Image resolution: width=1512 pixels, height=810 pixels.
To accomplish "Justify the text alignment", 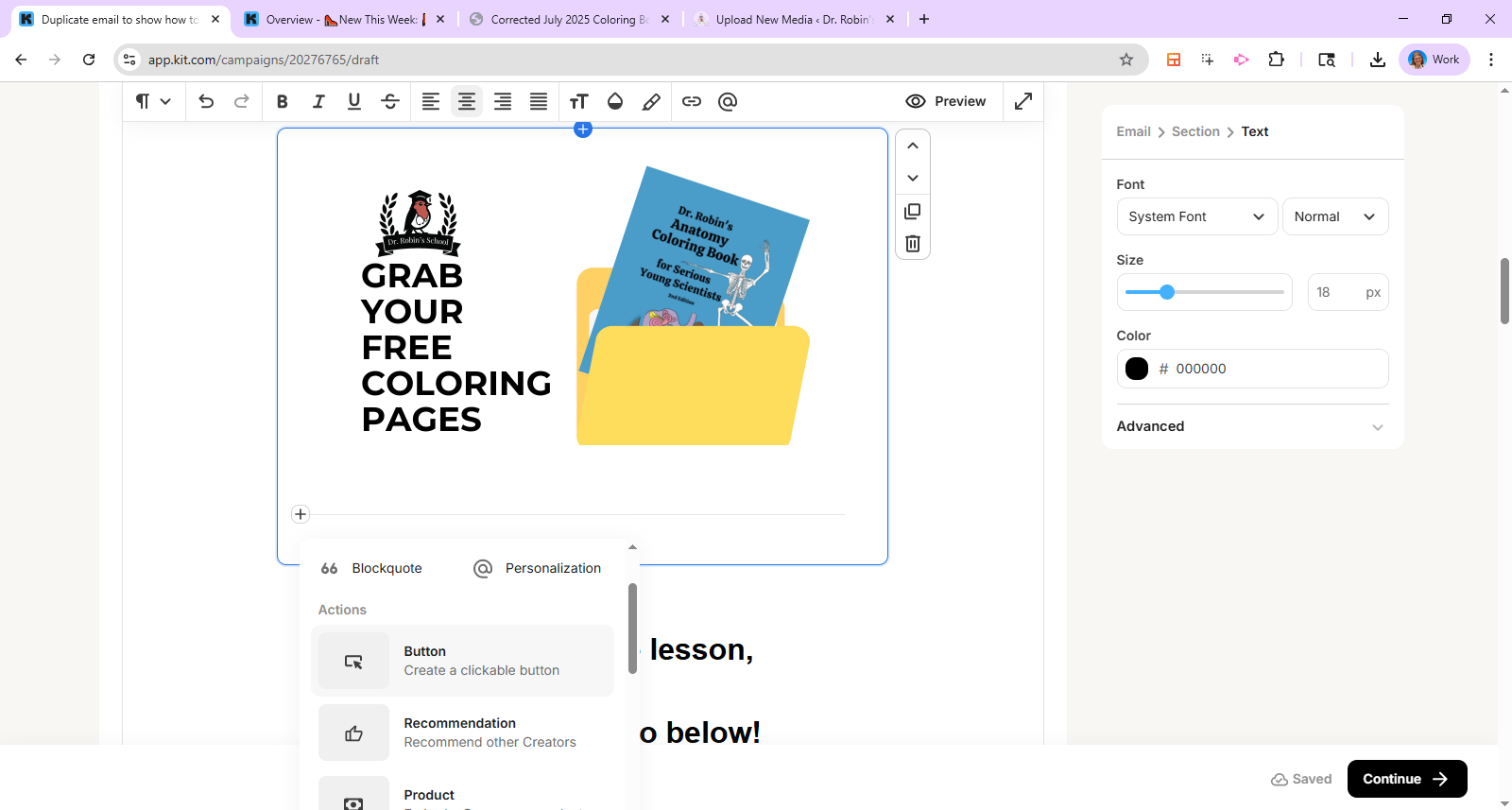I will click(539, 102).
